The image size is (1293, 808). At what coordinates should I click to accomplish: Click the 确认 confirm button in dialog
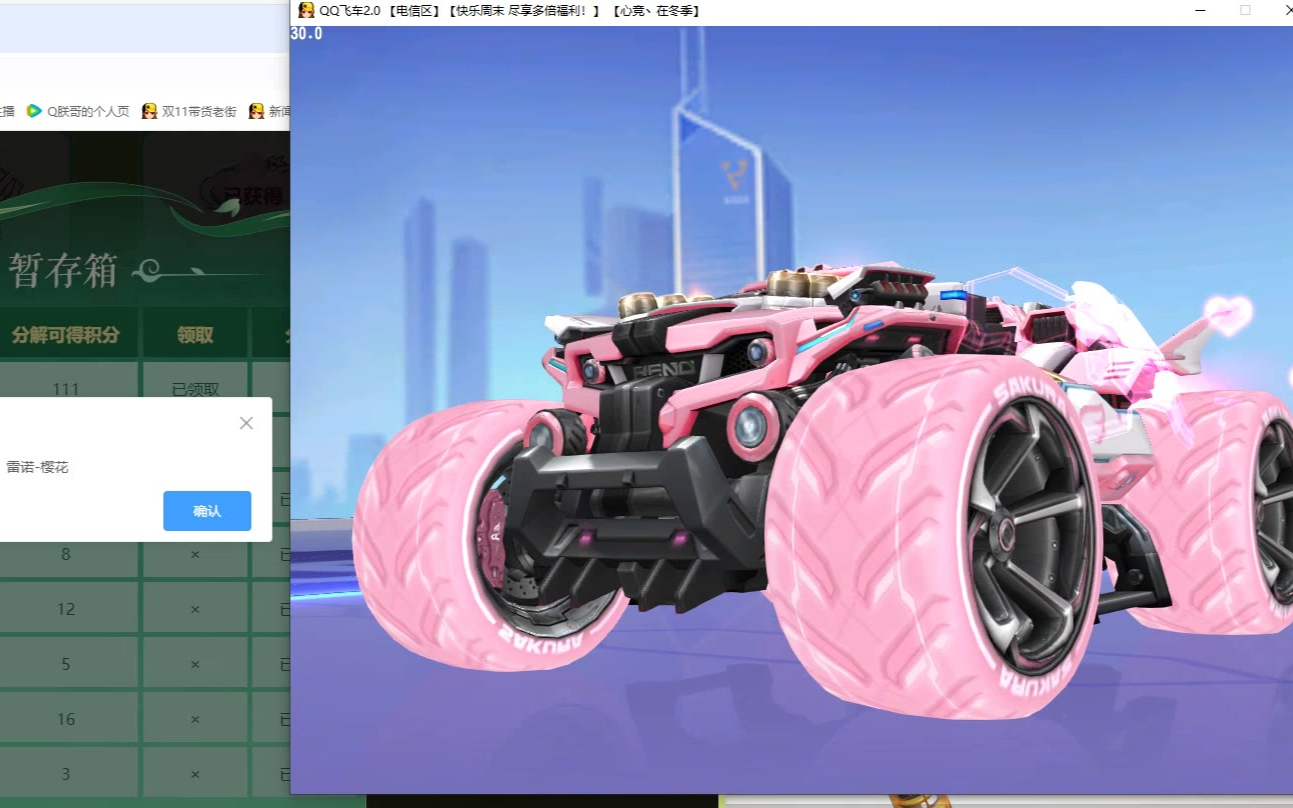point(207,511)
